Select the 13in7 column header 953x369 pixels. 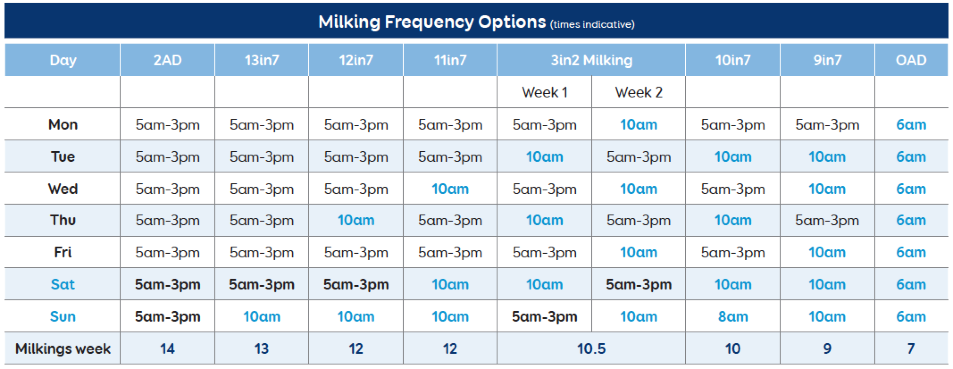tap(261, 60)
